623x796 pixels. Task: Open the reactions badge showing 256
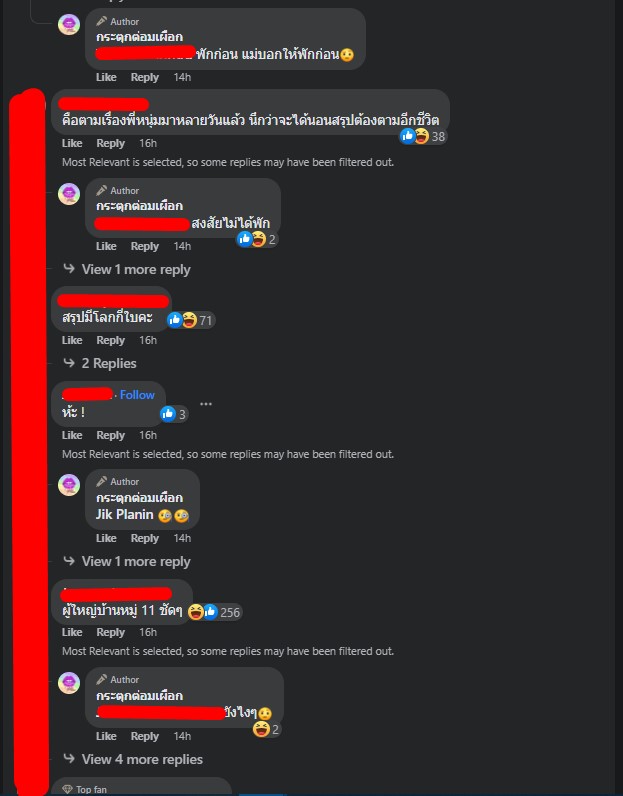tap(215, 612)
